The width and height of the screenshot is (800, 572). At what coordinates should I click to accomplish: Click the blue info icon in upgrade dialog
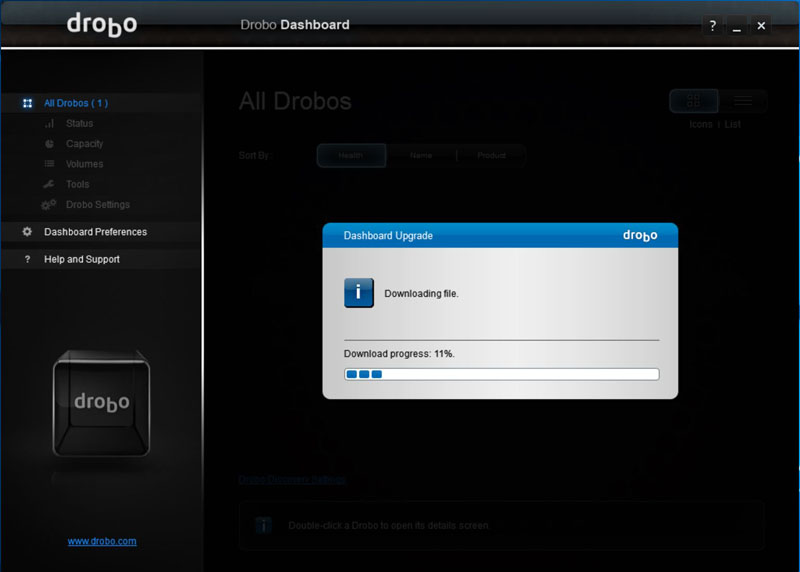(359, 293)
